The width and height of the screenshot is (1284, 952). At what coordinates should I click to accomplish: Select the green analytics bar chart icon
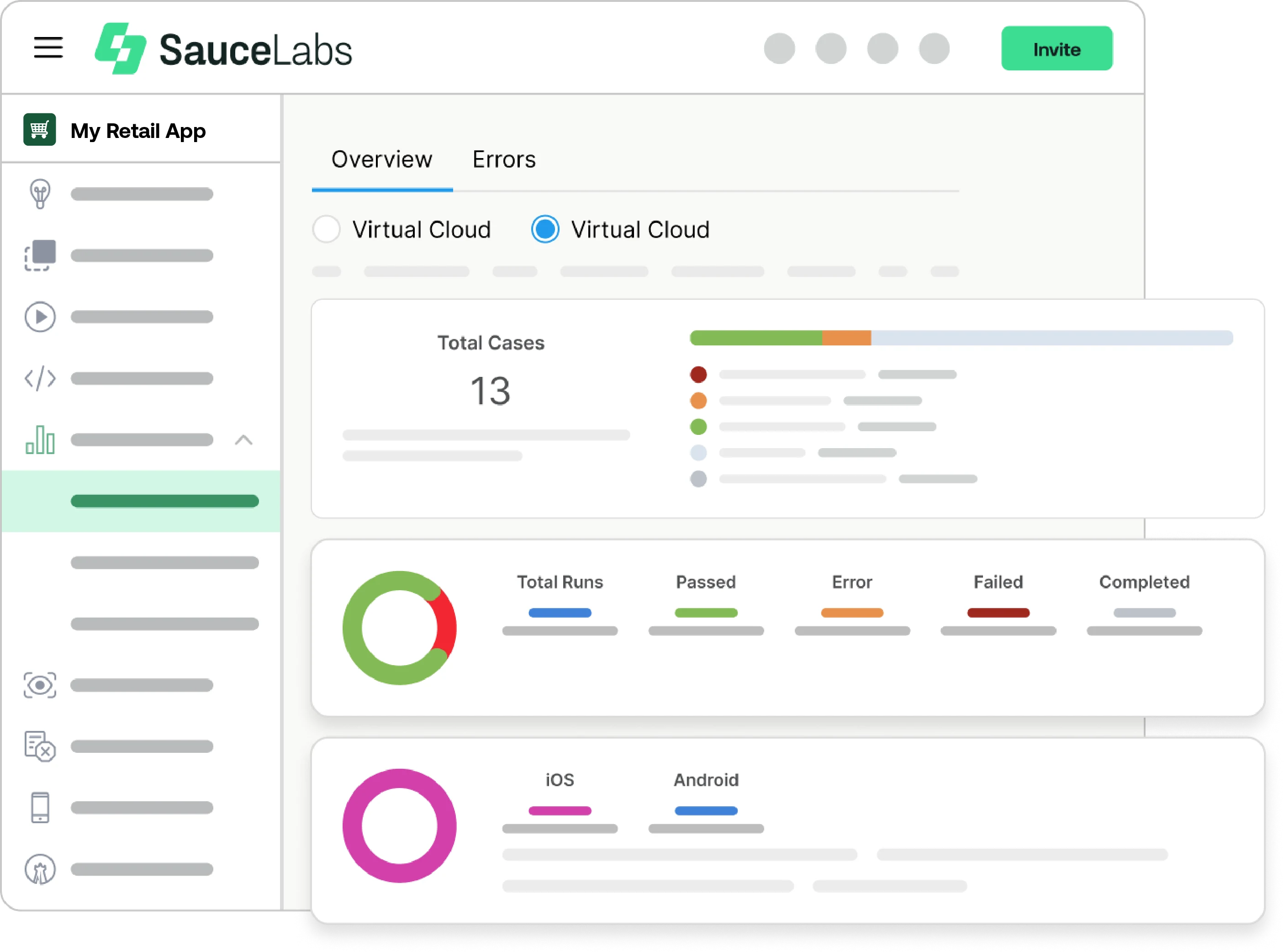pyautogui.click(x=39, y=440)
